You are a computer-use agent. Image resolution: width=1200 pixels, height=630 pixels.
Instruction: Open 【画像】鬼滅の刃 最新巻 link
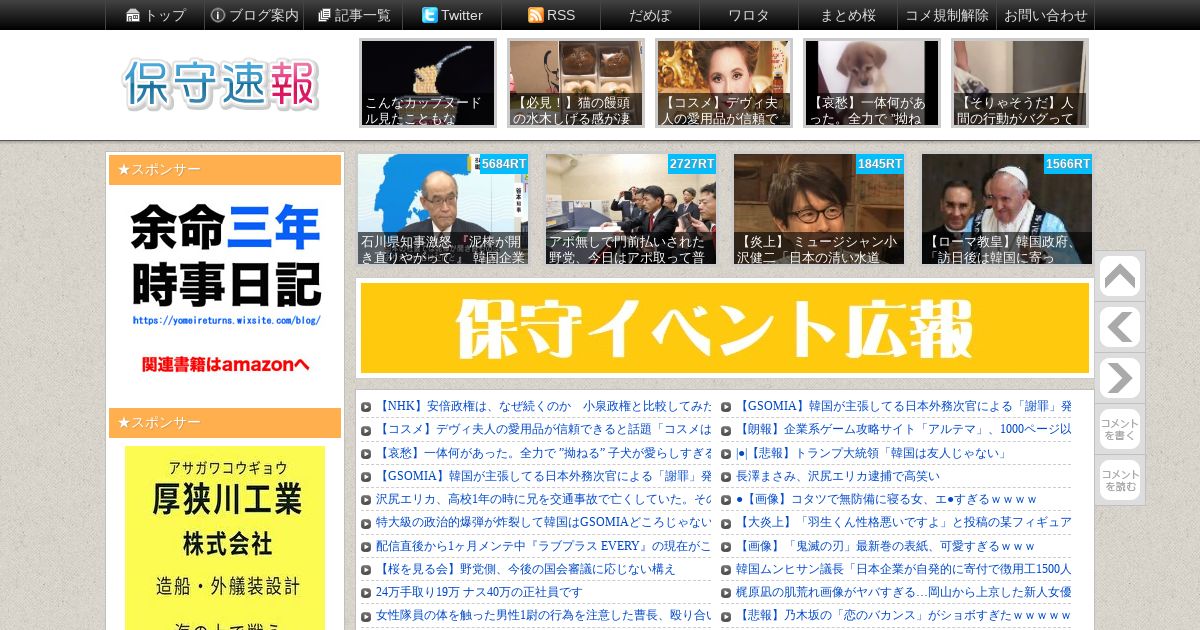(885, 546)
